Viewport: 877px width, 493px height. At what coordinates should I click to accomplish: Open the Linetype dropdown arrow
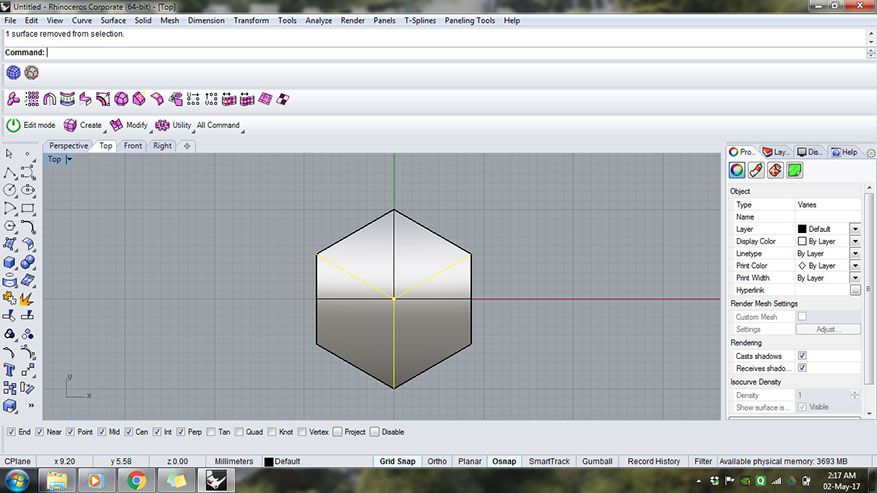click(x=855, y=254)
